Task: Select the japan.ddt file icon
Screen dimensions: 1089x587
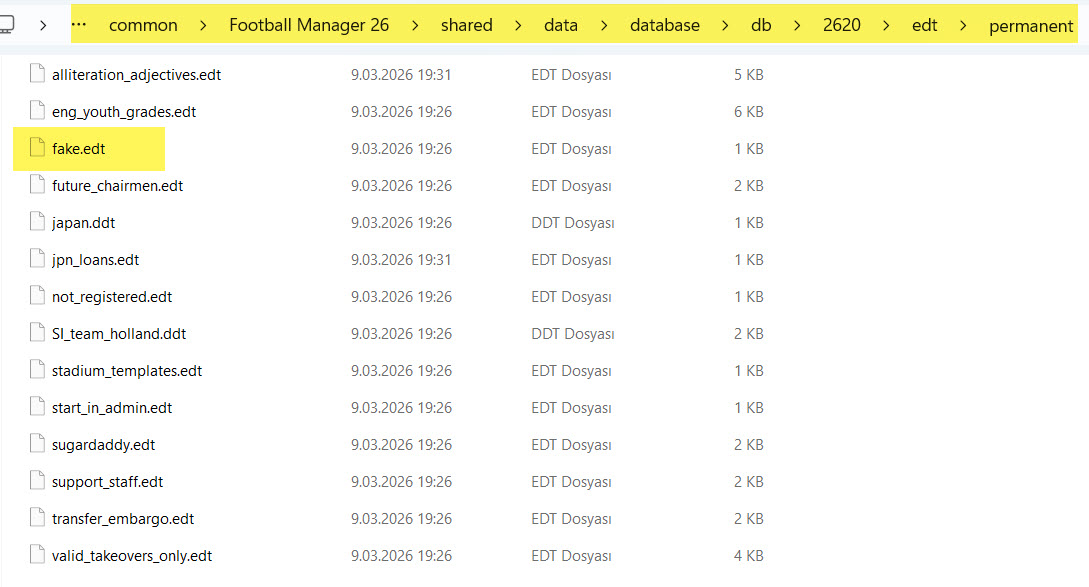Action: pyautogui.click(x=38, y=223)
